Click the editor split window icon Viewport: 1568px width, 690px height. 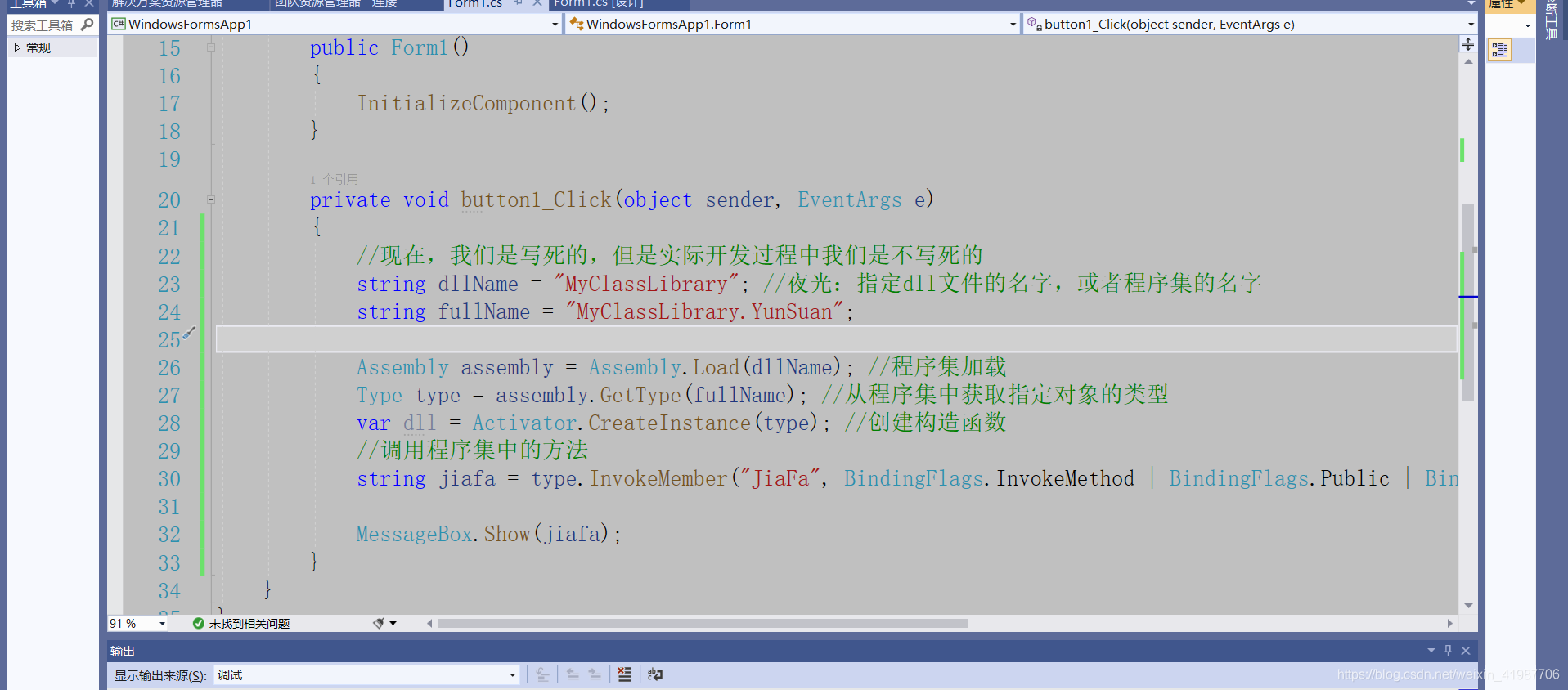pyautogui.click(x=1468, y=44)
